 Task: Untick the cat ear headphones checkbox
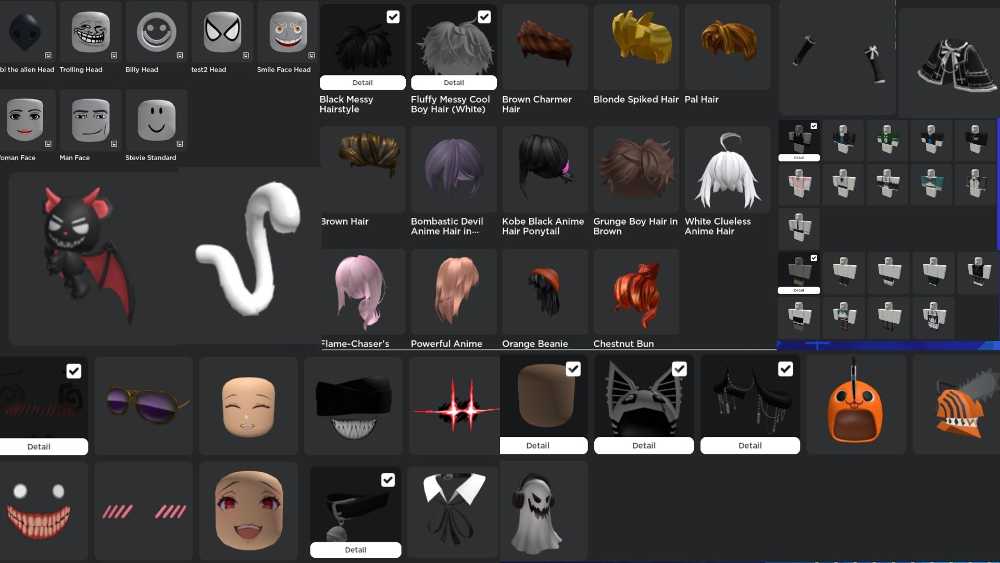[679, 369]
